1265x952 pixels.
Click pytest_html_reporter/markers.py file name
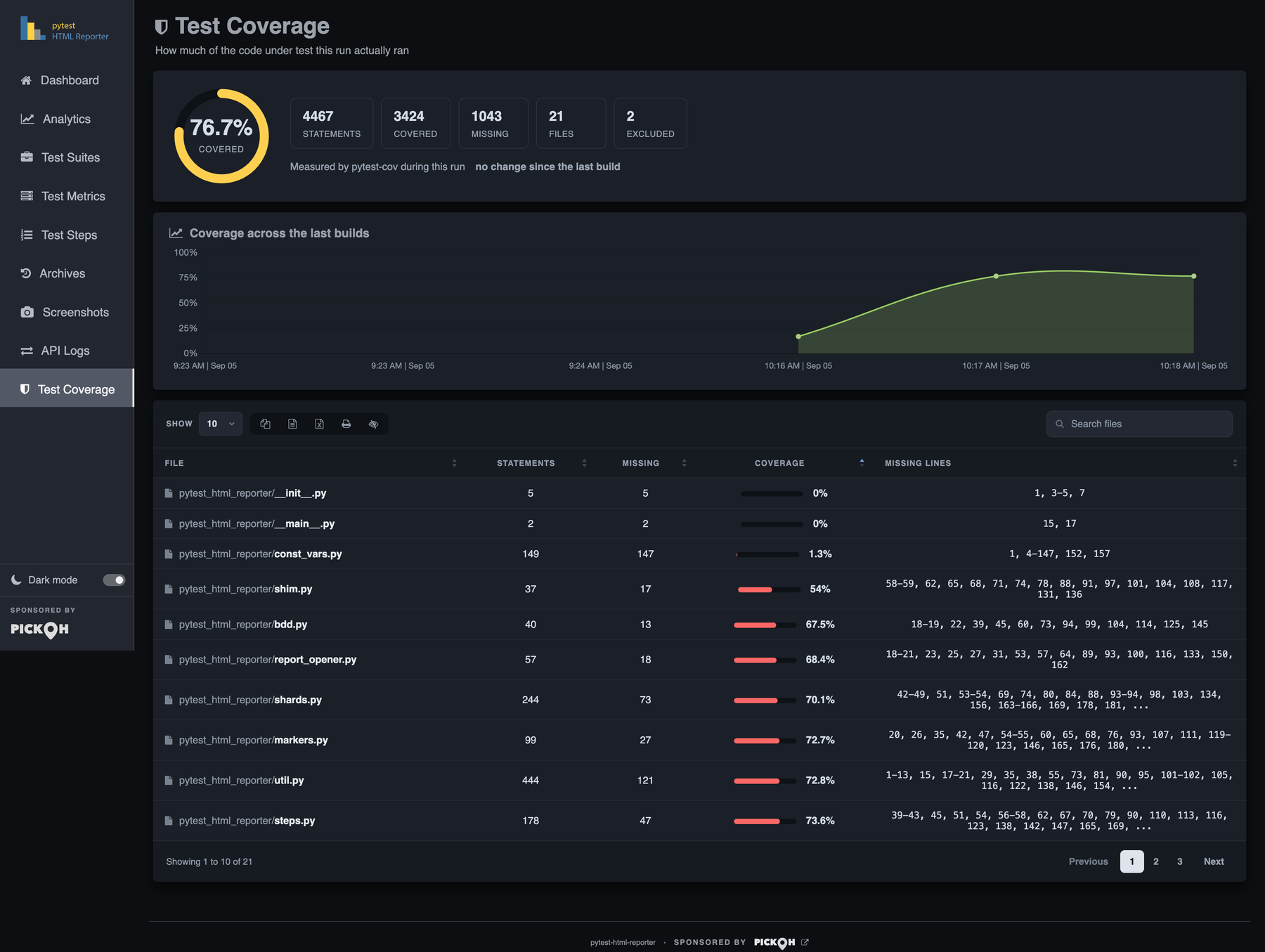point(253,740)
